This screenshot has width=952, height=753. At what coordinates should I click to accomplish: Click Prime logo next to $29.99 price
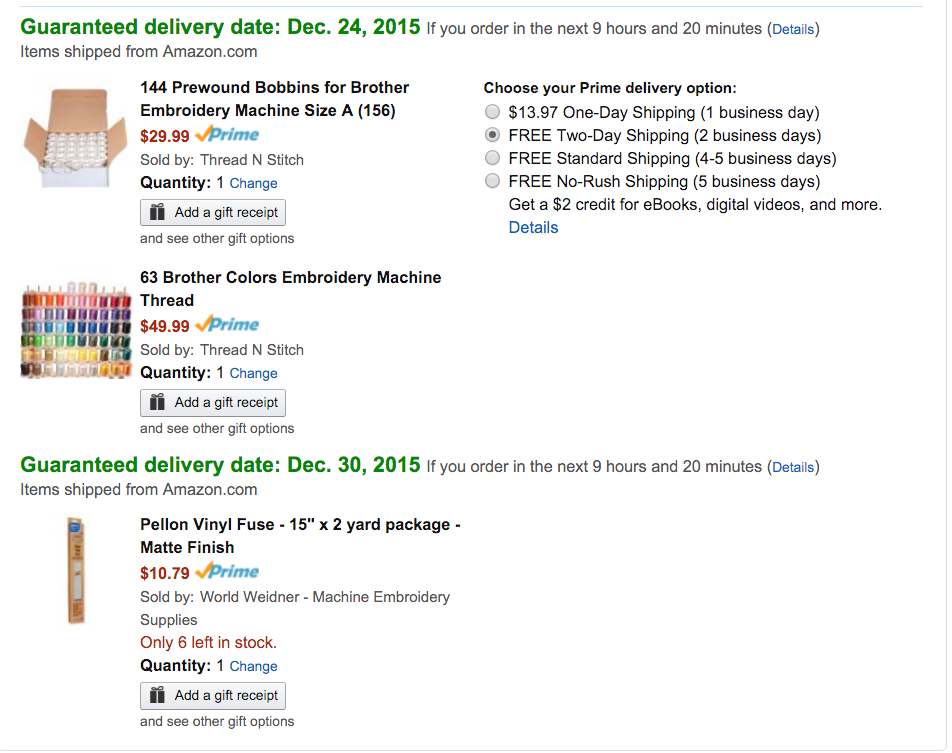click(228, 135)
